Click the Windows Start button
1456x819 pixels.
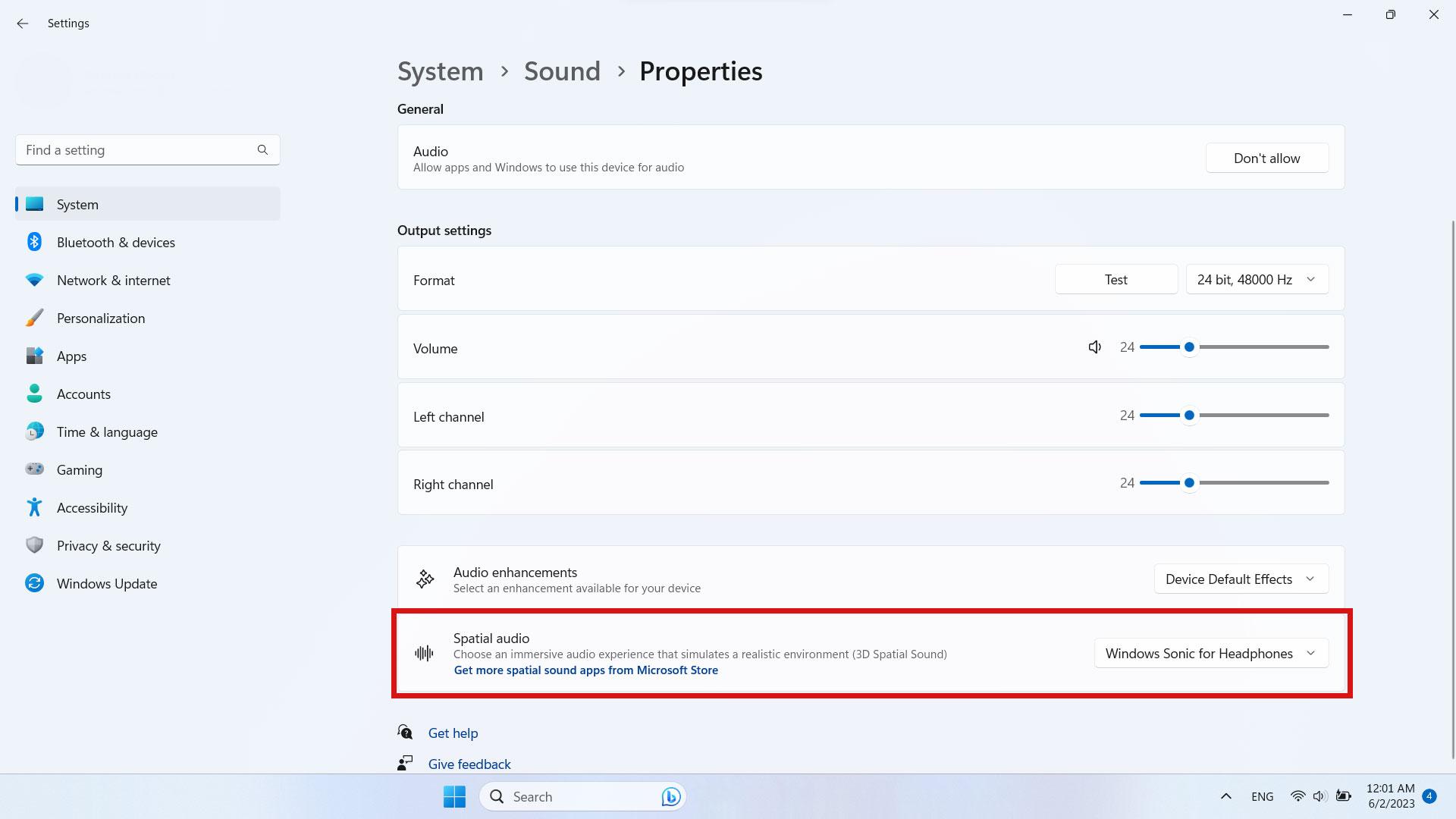[x=454, y=796]
